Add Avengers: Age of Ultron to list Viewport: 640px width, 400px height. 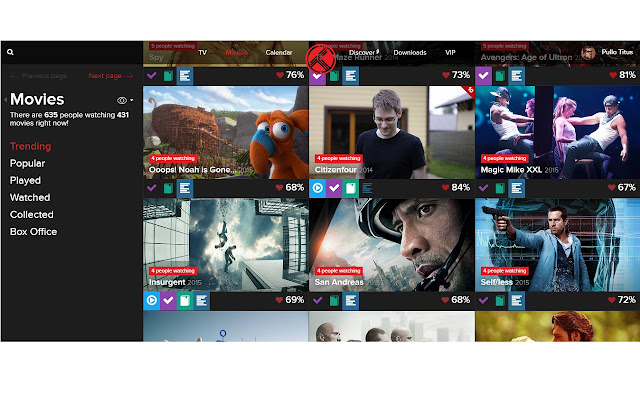point(516,76)
